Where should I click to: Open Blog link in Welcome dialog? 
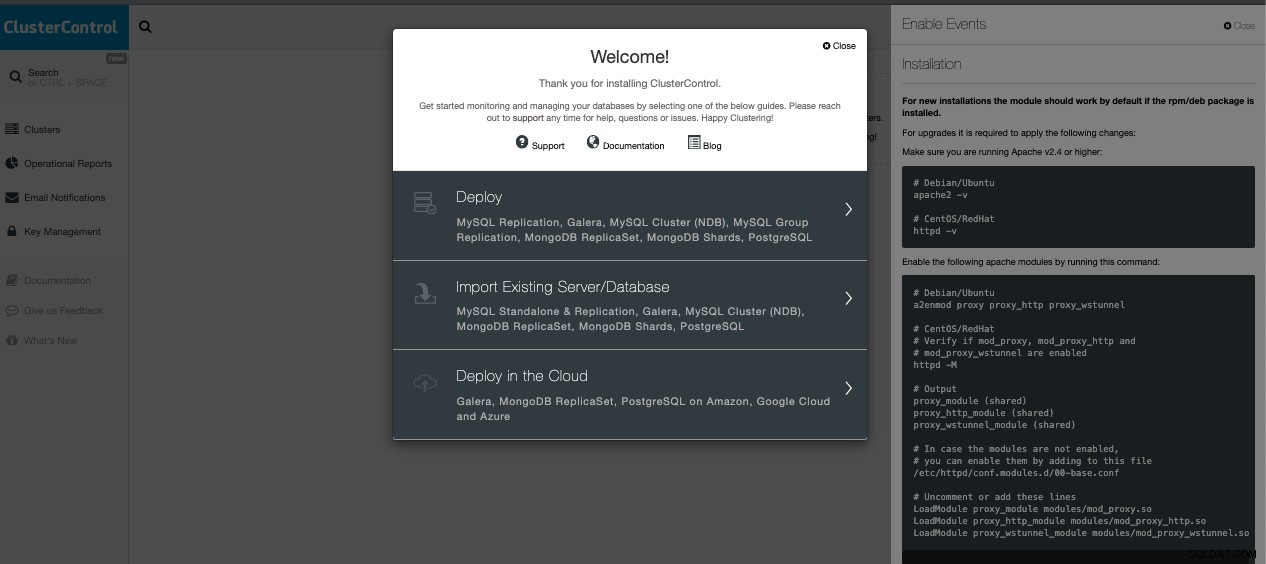click(712, 146)
